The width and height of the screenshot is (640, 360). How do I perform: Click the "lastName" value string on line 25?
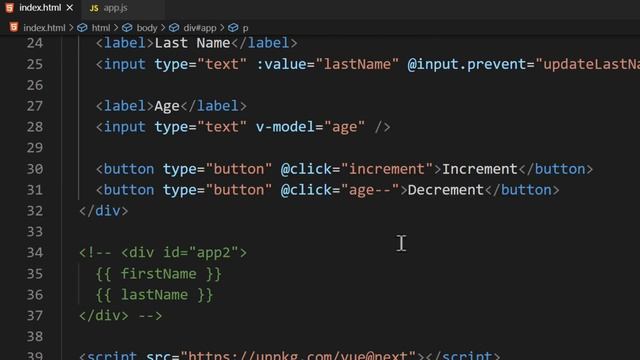click(357, 64)
